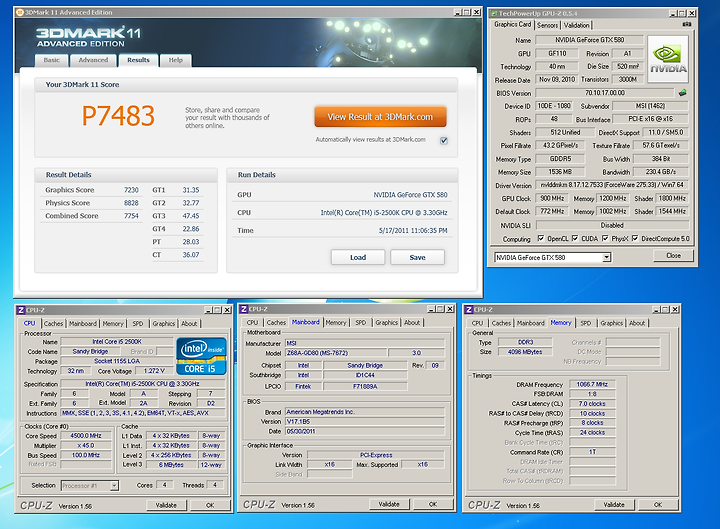Open the SPD tab in the Mainboard CPU-Z window

click(x=361, y=323)
